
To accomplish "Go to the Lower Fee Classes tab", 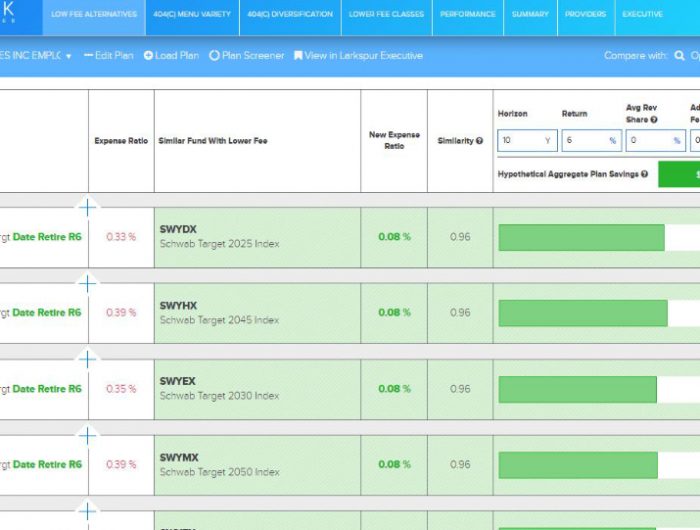I will tap(386, 14).
